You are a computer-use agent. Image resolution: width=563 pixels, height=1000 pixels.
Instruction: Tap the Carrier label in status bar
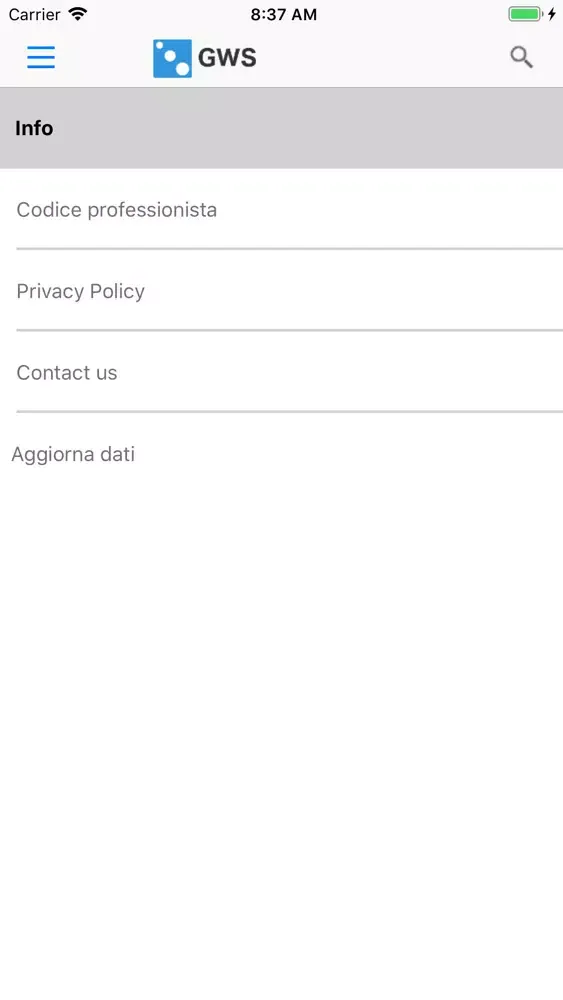pos(34,14)
